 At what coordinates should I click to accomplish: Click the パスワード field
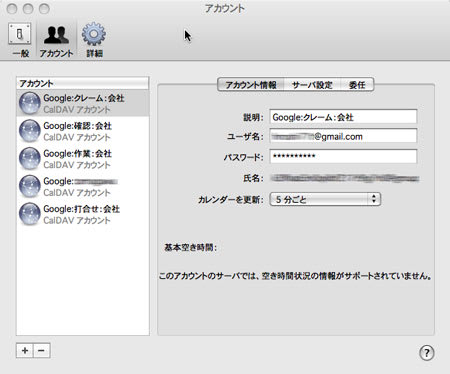point(343,156)
